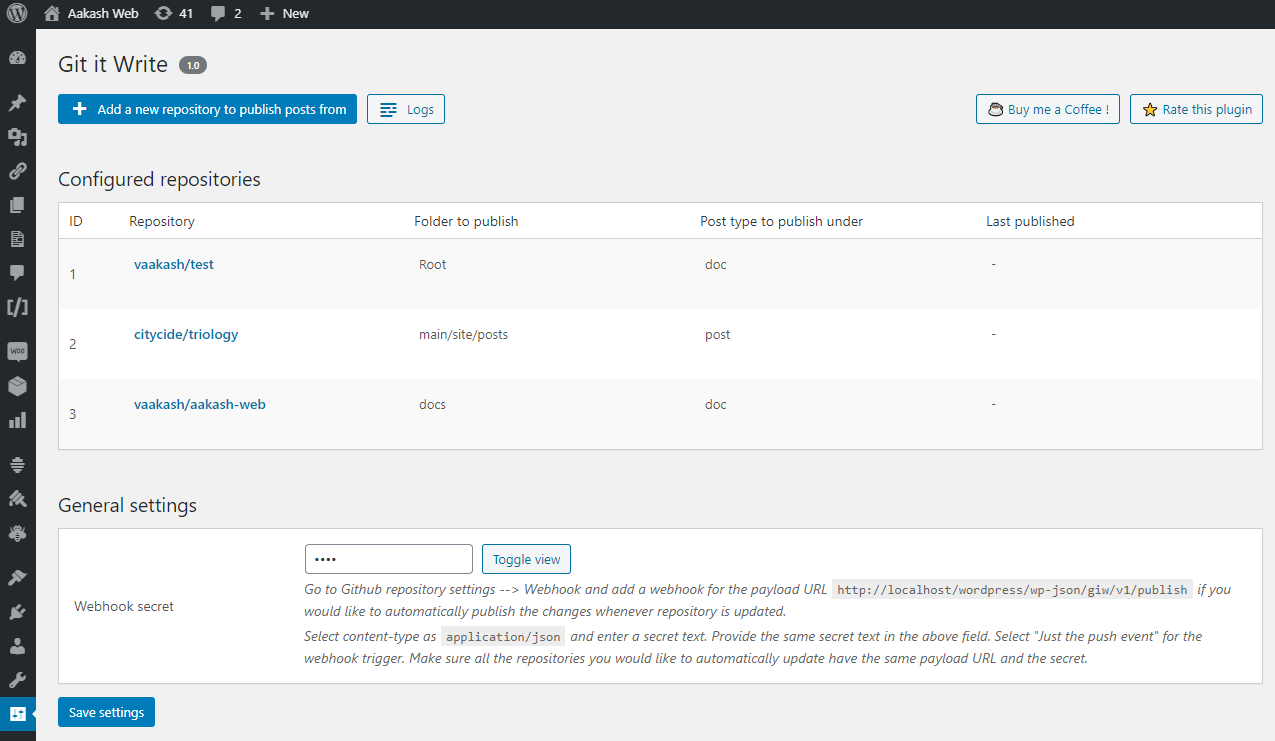Viewport: 1275px width, 741px height.
Task: Open Posts pushpin icon in sidebar
Action: pyautogui.click(x=17, y=102)
